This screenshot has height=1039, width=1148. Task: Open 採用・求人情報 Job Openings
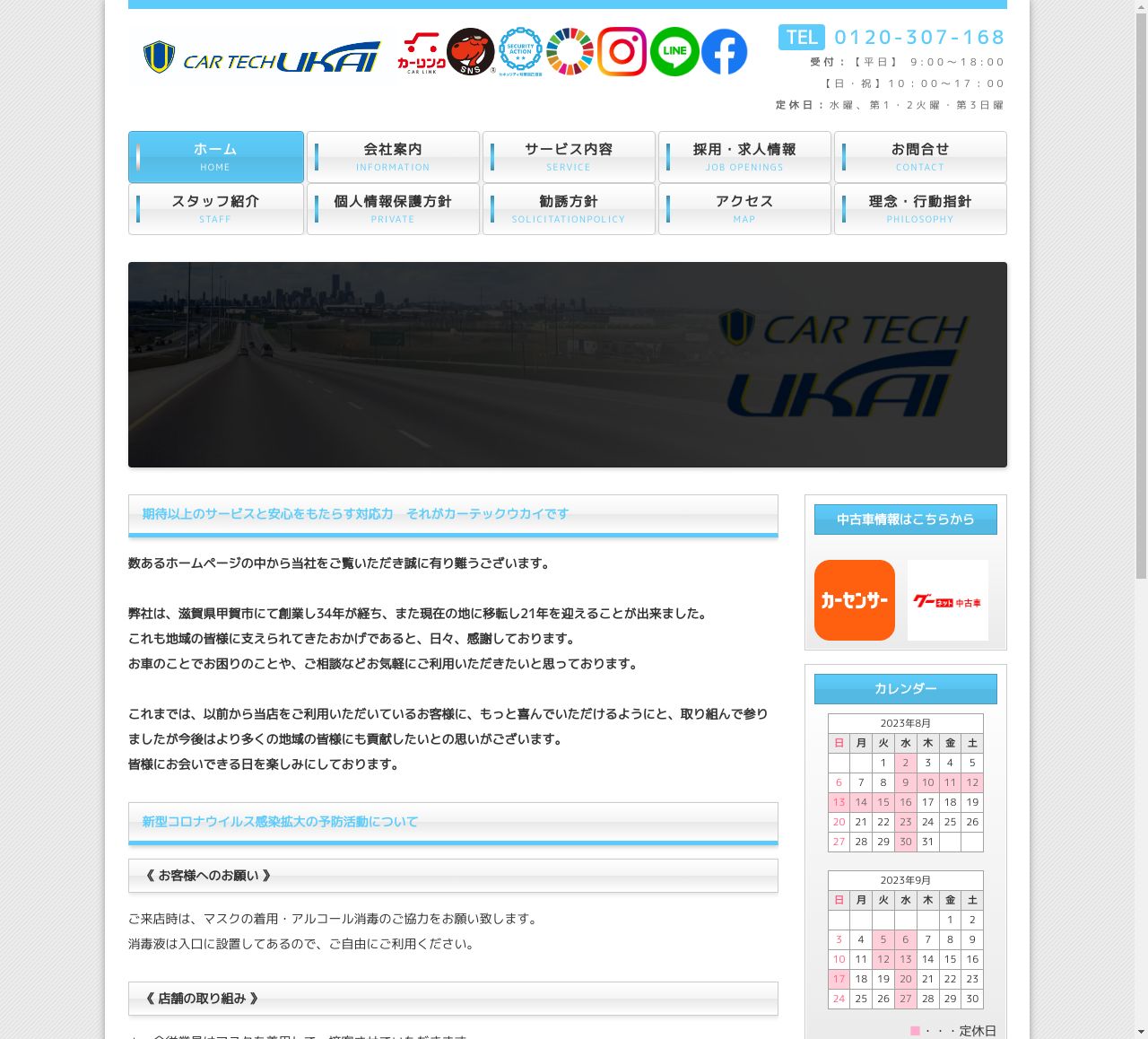click(x=744, y=157)
